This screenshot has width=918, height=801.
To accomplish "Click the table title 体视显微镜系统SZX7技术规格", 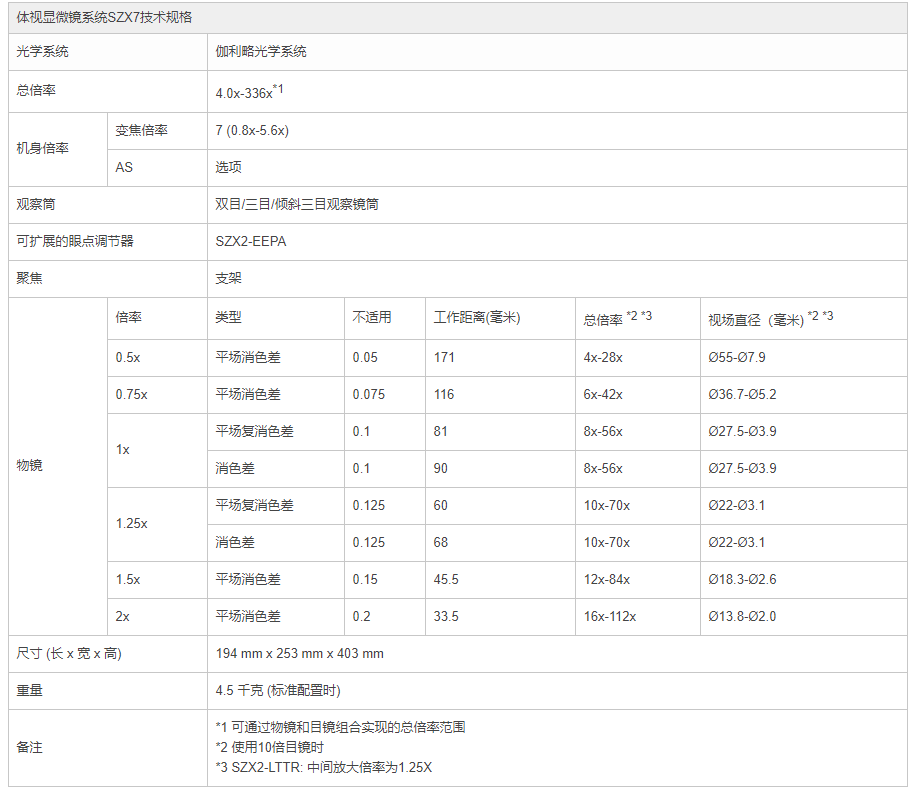I will coord(104,18).
